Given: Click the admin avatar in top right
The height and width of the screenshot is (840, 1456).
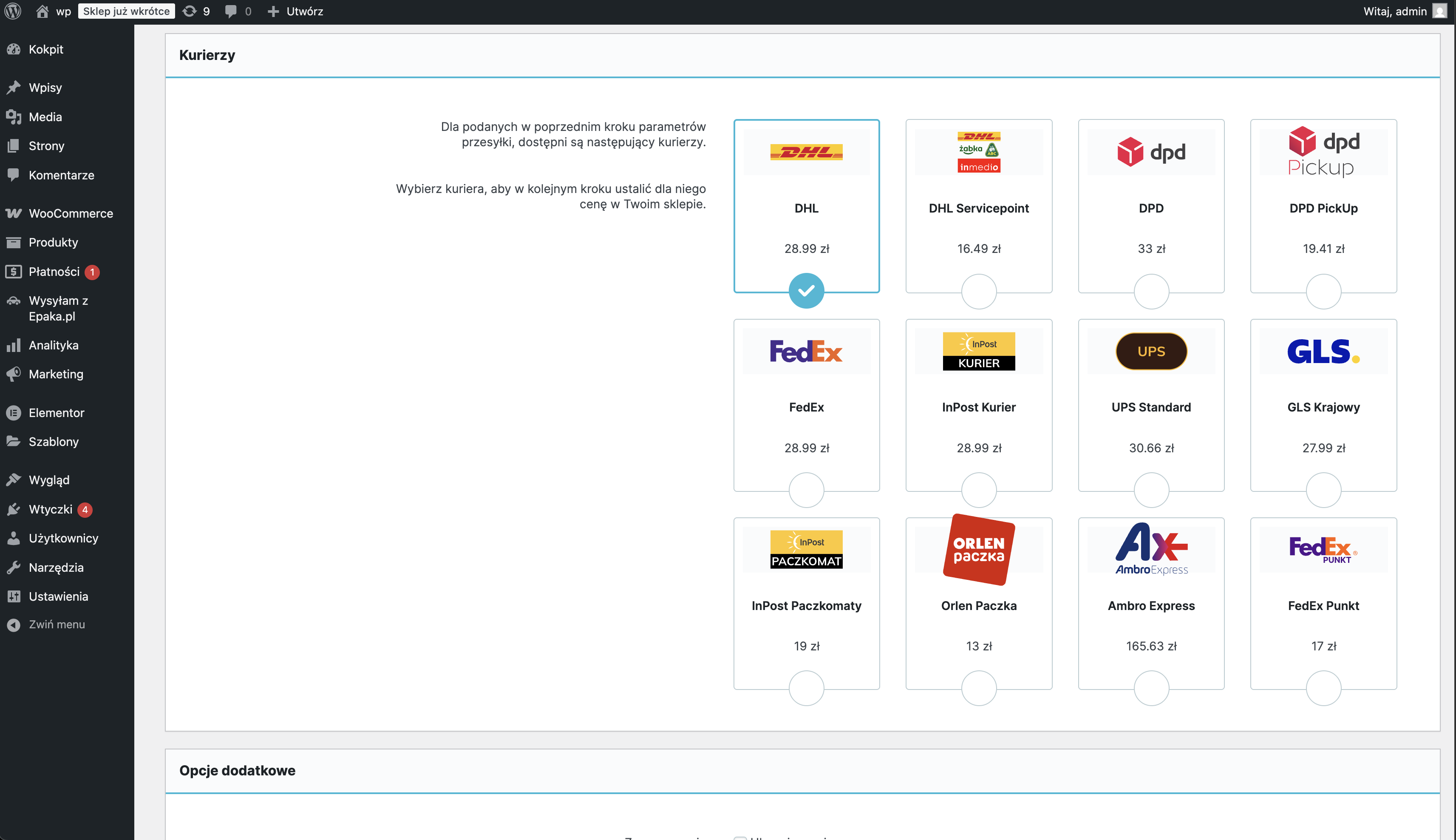Looking at the screenshot, I should point(1440,11).
